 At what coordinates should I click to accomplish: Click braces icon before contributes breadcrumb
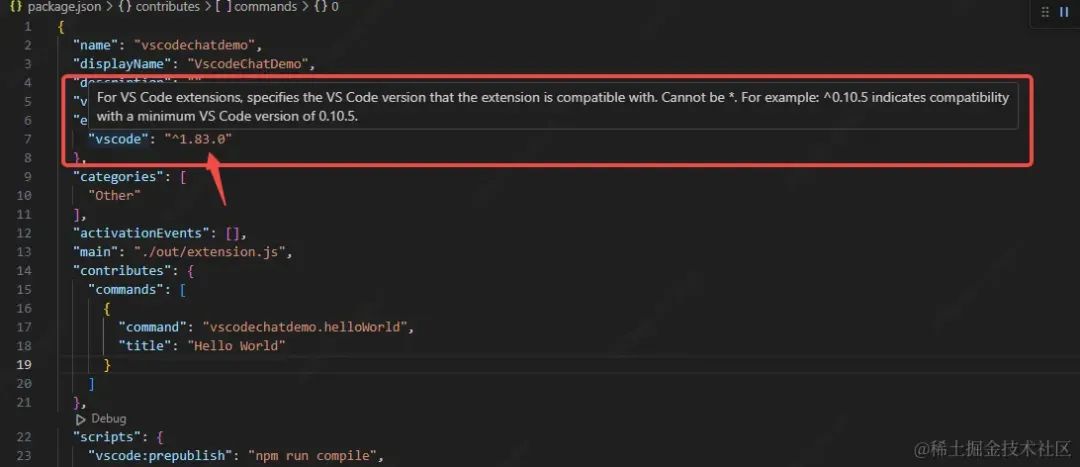point(126,8)
